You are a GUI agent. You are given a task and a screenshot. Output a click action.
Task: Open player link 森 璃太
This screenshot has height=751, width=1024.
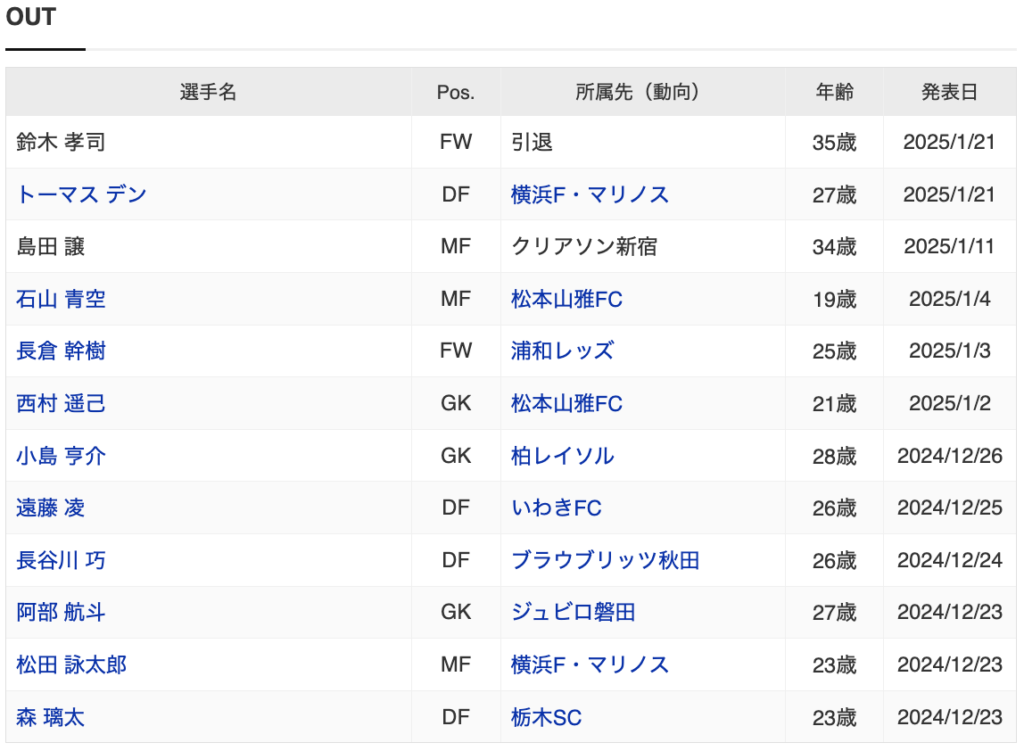[50, 717]
